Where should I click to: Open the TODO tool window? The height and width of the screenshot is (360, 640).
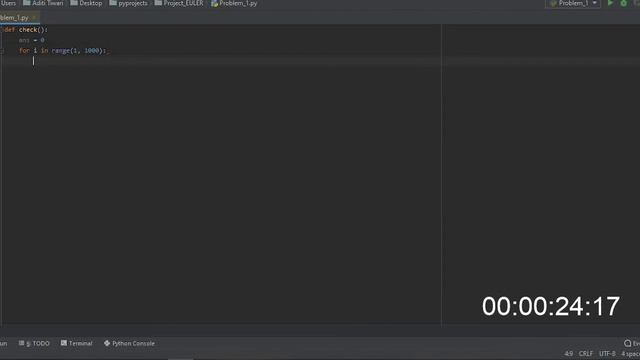(34, 343)
